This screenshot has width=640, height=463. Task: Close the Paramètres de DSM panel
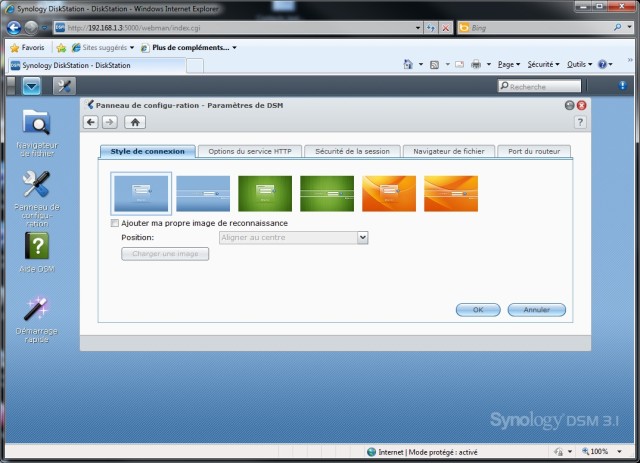pos(582,105)
